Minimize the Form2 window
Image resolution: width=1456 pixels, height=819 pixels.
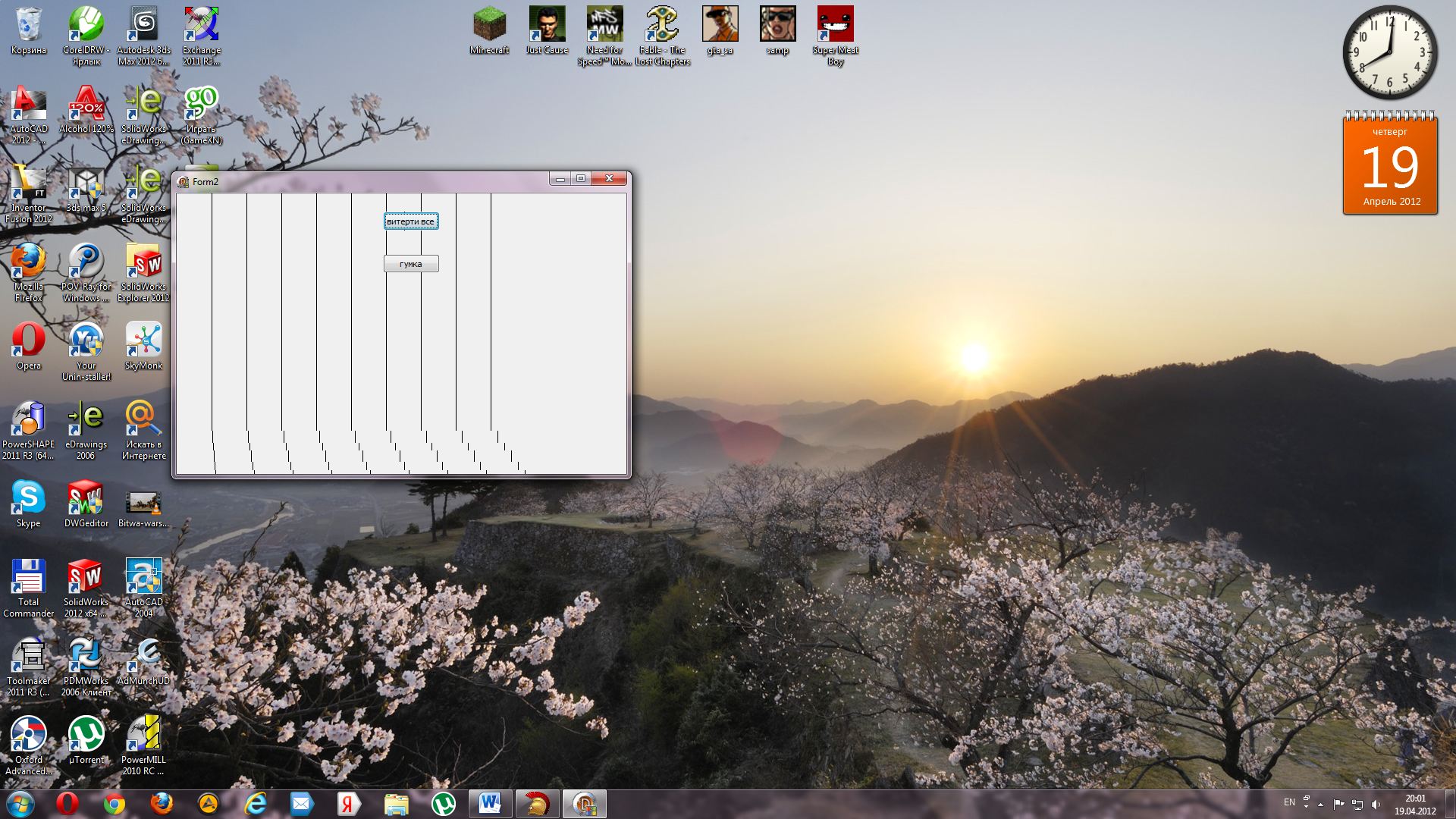(560, 179)
